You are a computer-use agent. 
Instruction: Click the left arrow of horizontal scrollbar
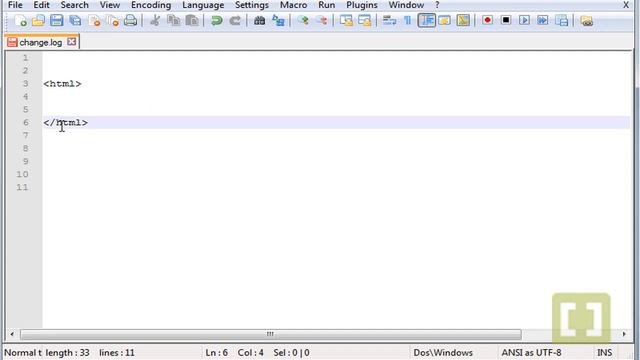pyautogui.click(x=12, y=334)
